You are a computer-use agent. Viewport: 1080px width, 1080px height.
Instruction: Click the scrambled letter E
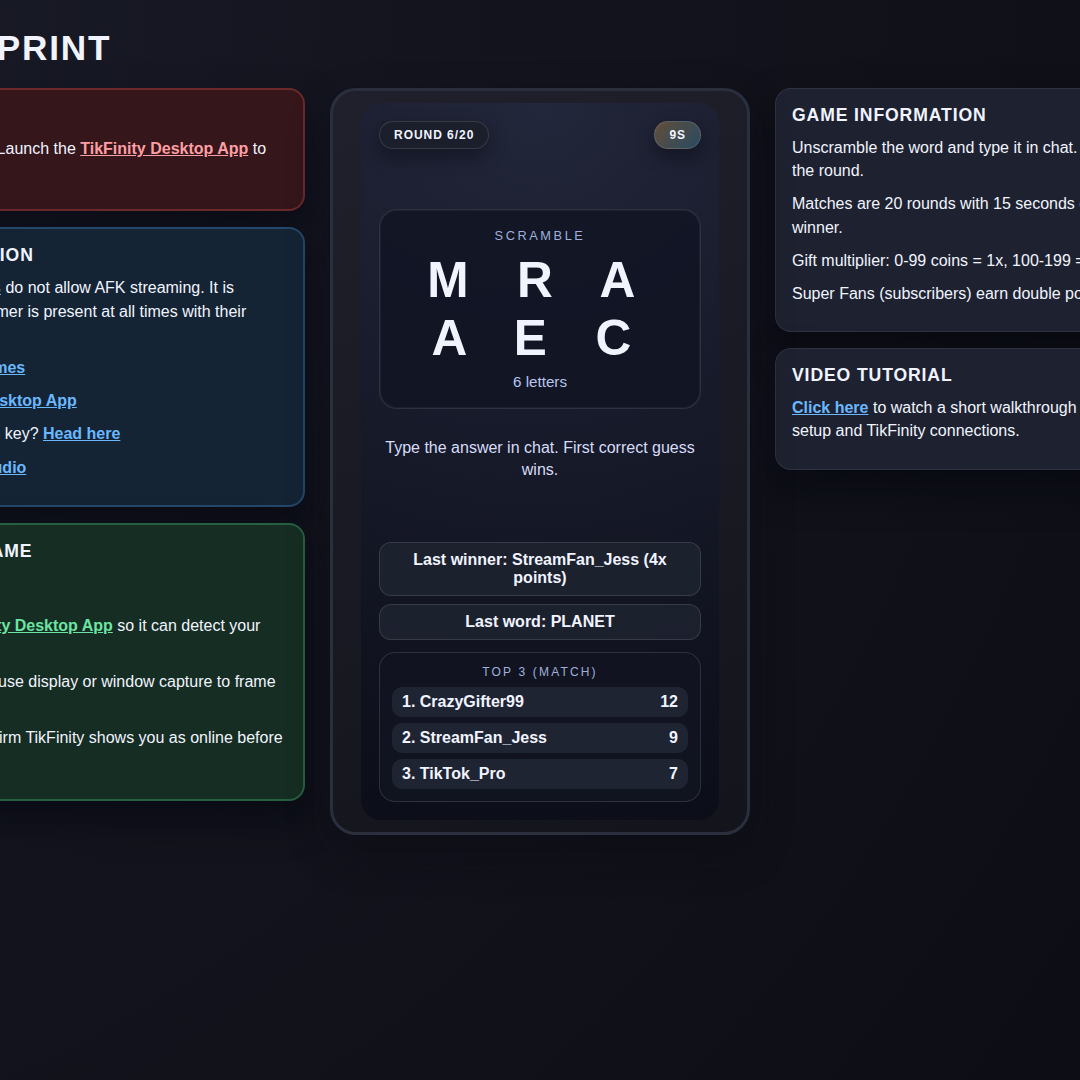[x=530, y=338]
